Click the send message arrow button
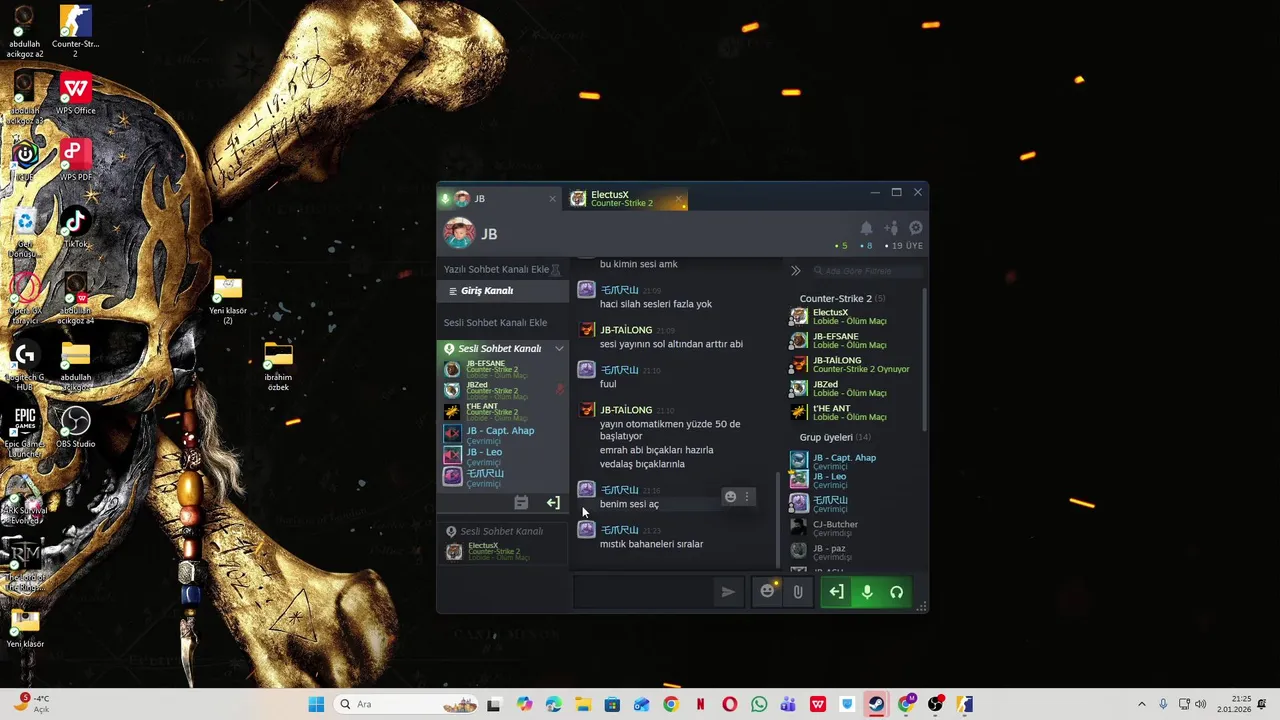 tap(728, 592)
